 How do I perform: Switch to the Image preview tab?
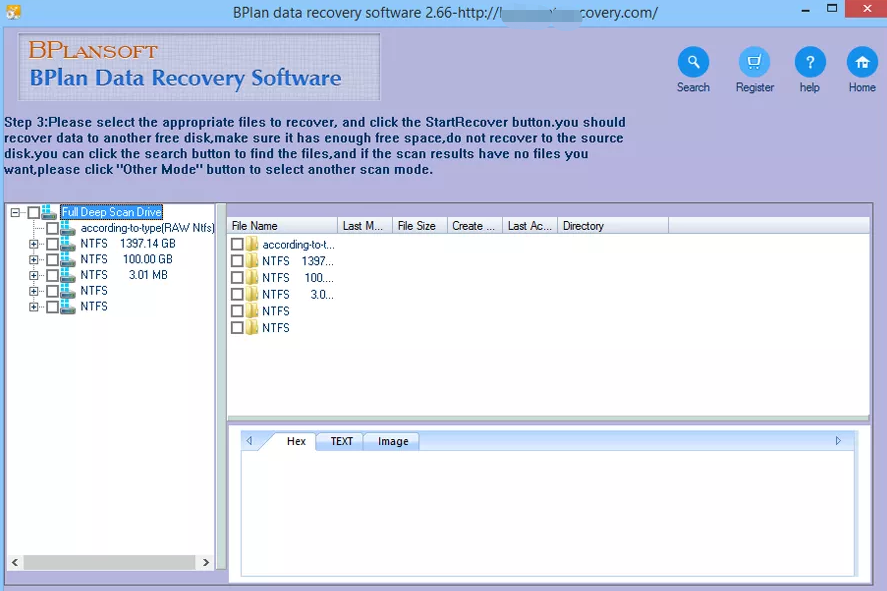pos(392,441)
